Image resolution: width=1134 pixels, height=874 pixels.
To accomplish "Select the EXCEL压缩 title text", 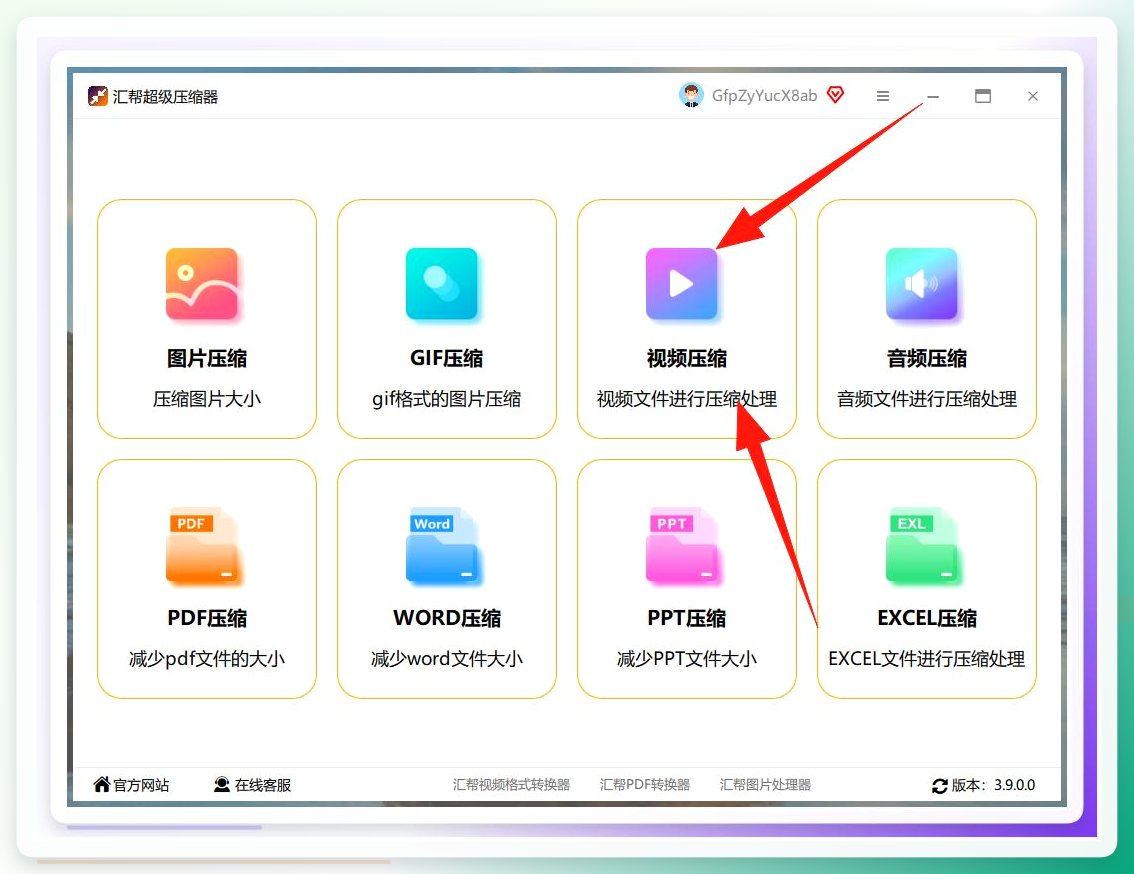I will (x=926, y=618).
